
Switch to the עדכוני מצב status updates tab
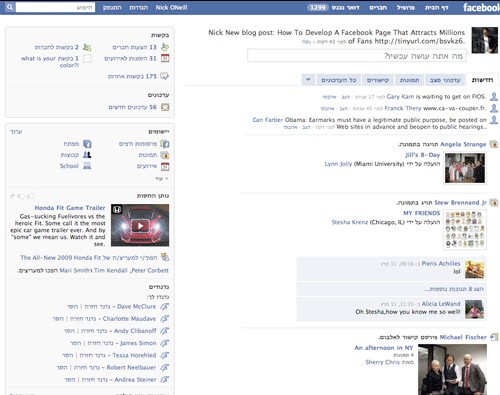coord(445,80)
